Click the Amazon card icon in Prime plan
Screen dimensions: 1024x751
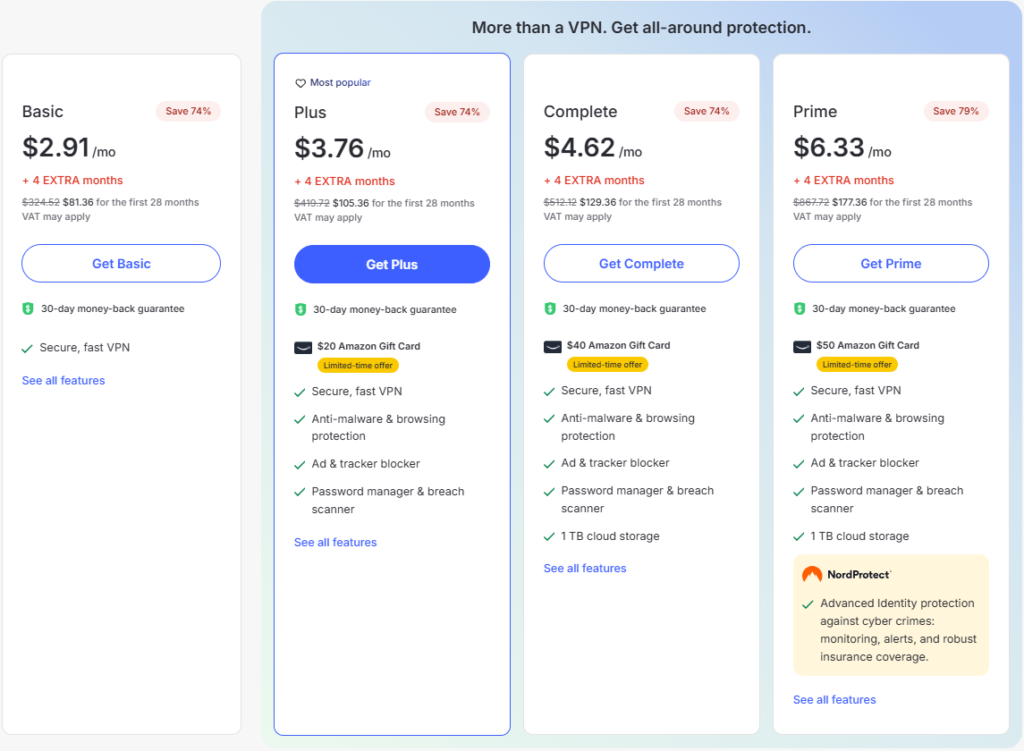pyautogui.click(x=802, y=346)
